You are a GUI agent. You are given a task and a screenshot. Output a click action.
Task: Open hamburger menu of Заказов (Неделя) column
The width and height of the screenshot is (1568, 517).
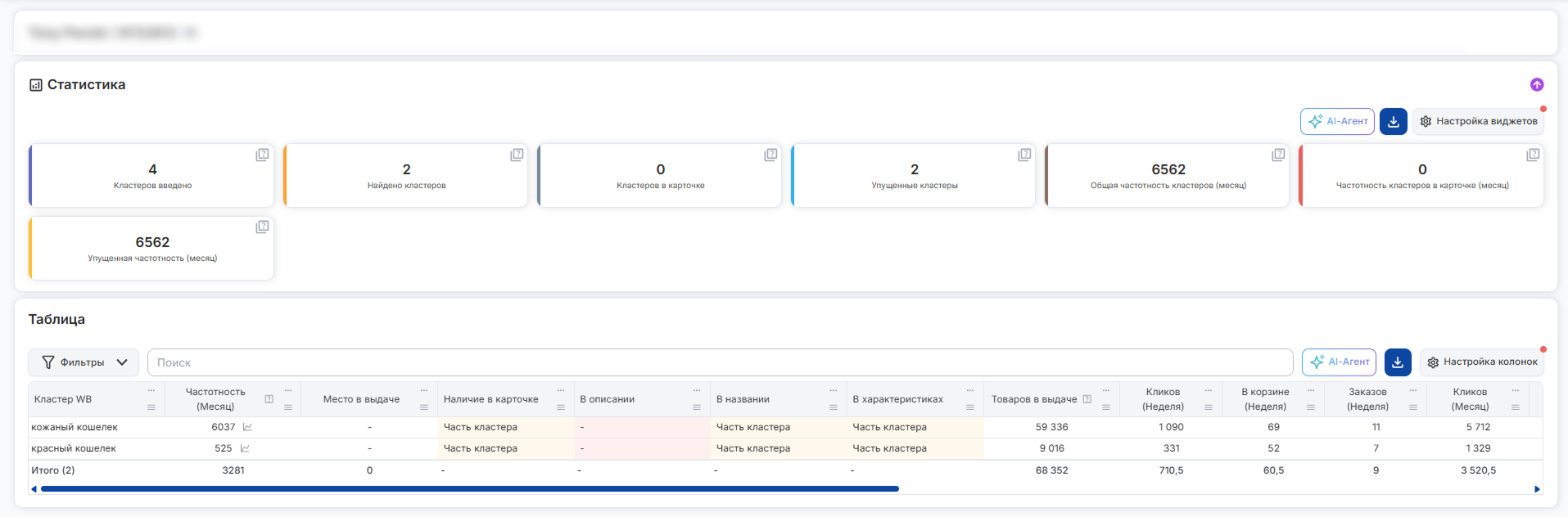[x=1413, y=407]
